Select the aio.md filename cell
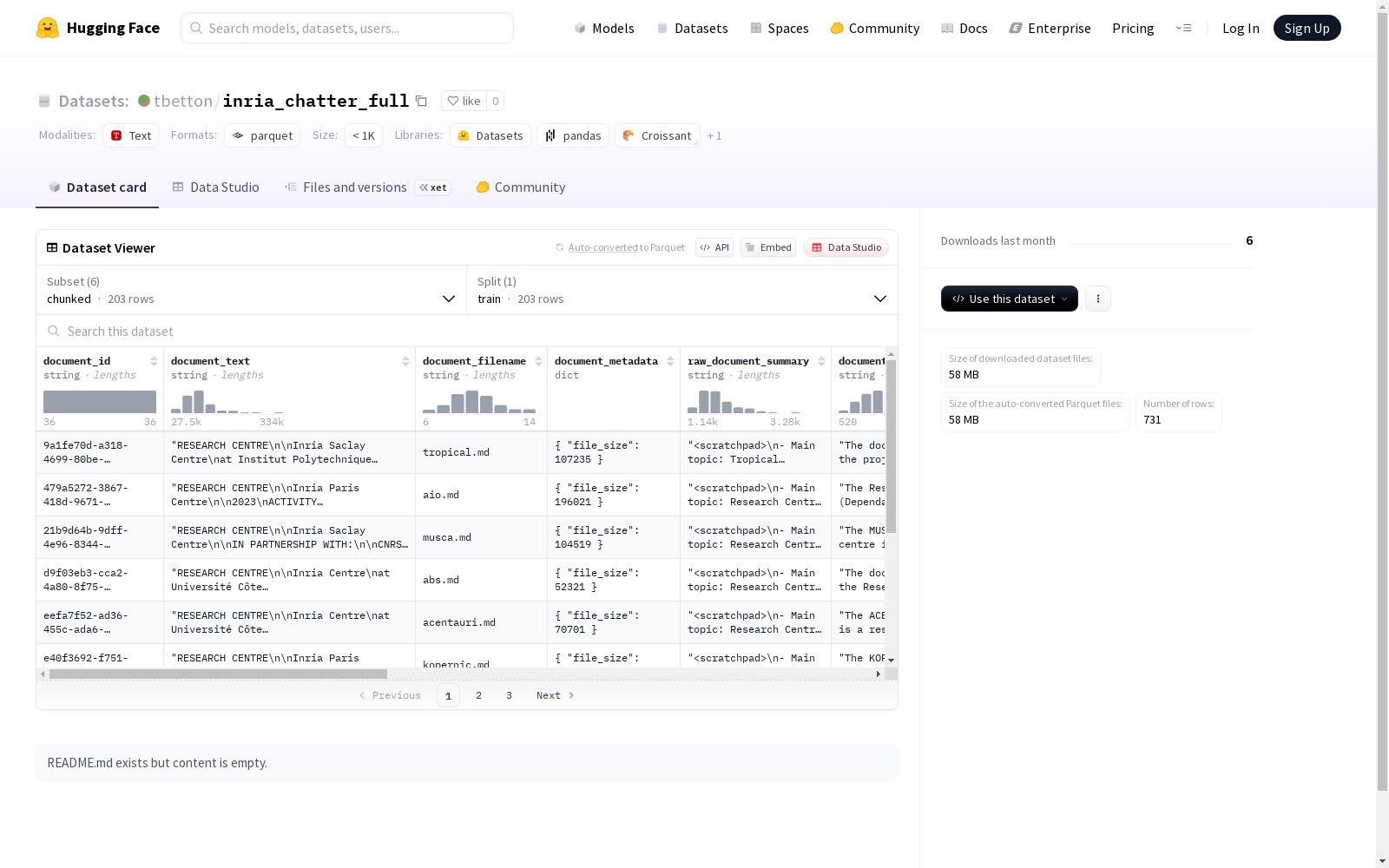The width and height of the screenshot is (1389, 868). (481, 495)
